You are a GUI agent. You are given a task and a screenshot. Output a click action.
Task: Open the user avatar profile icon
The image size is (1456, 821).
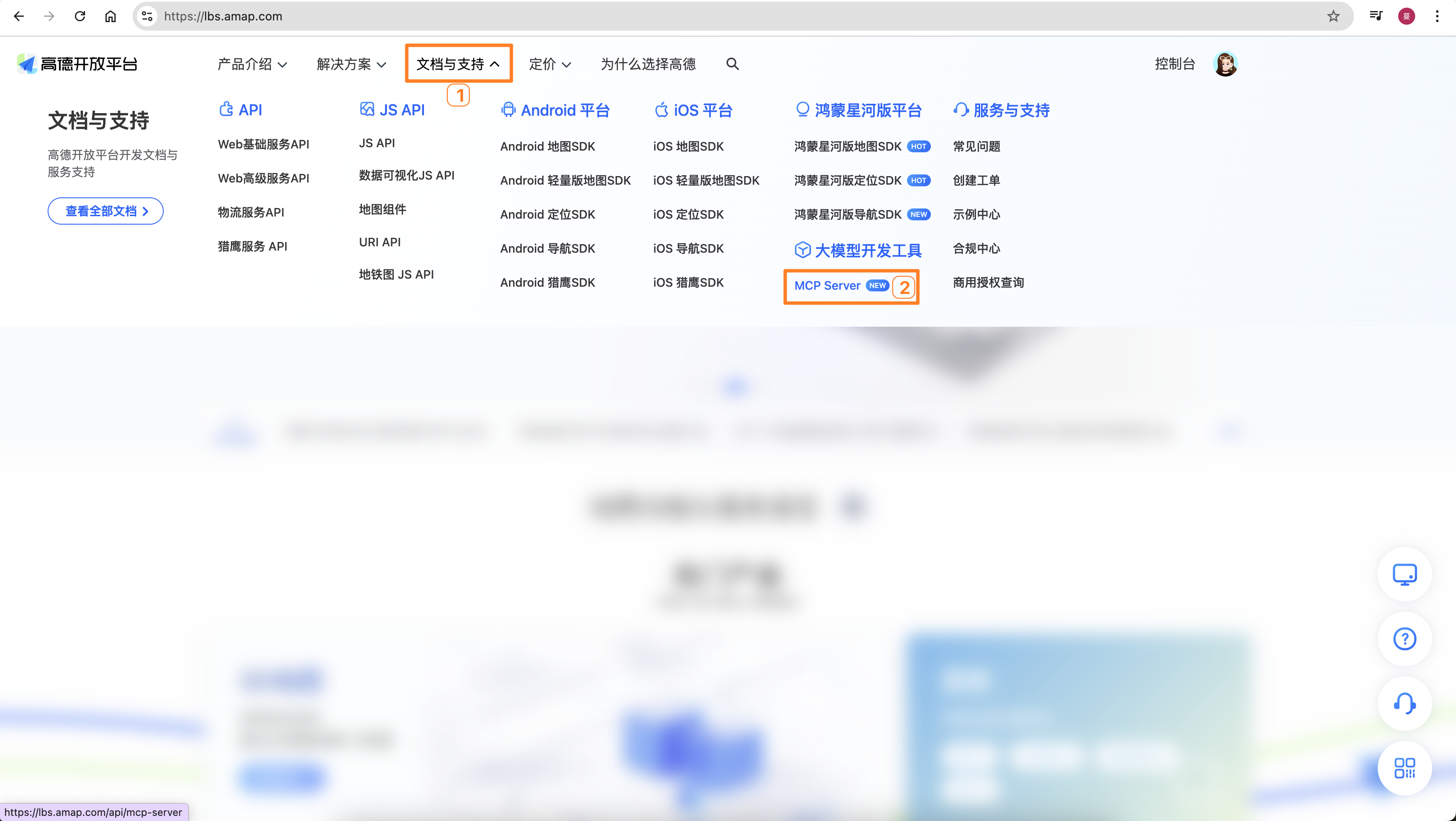coord(1225,64)
